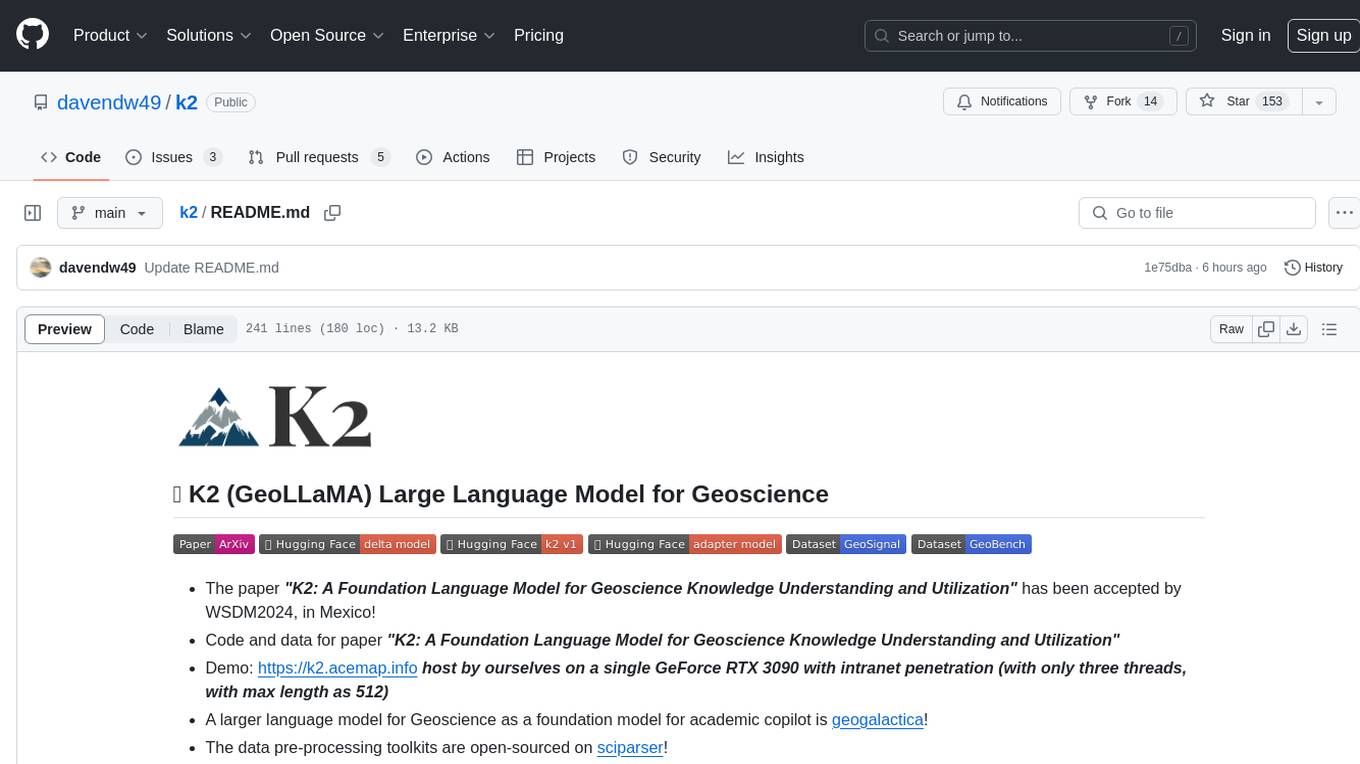Copy the README.md file path
The height and width of the screenshot is (764, 1360).
pyautogui.click(x=333, y=213)
